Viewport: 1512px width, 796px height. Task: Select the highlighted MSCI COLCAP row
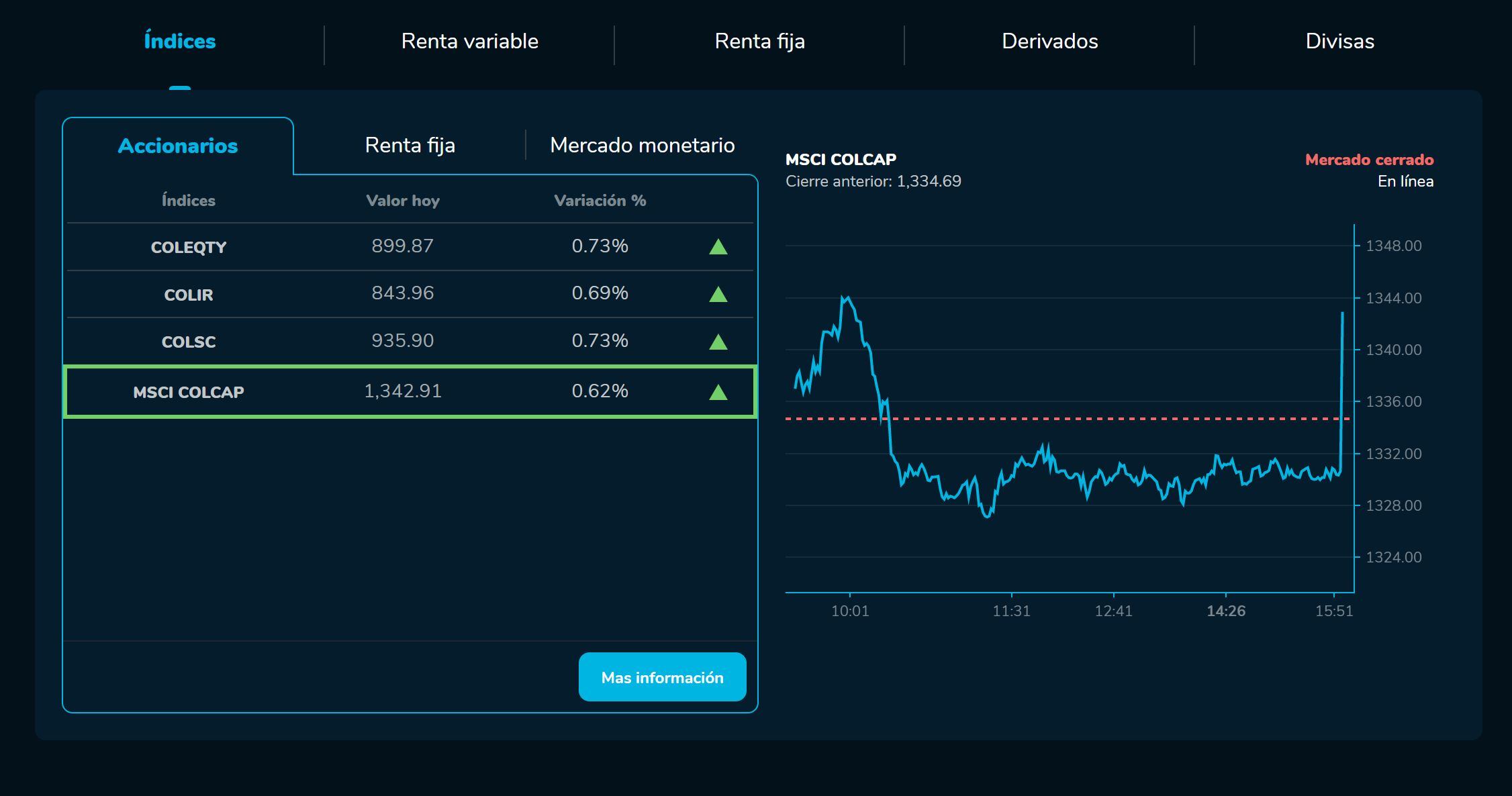(x=410, y=391)
